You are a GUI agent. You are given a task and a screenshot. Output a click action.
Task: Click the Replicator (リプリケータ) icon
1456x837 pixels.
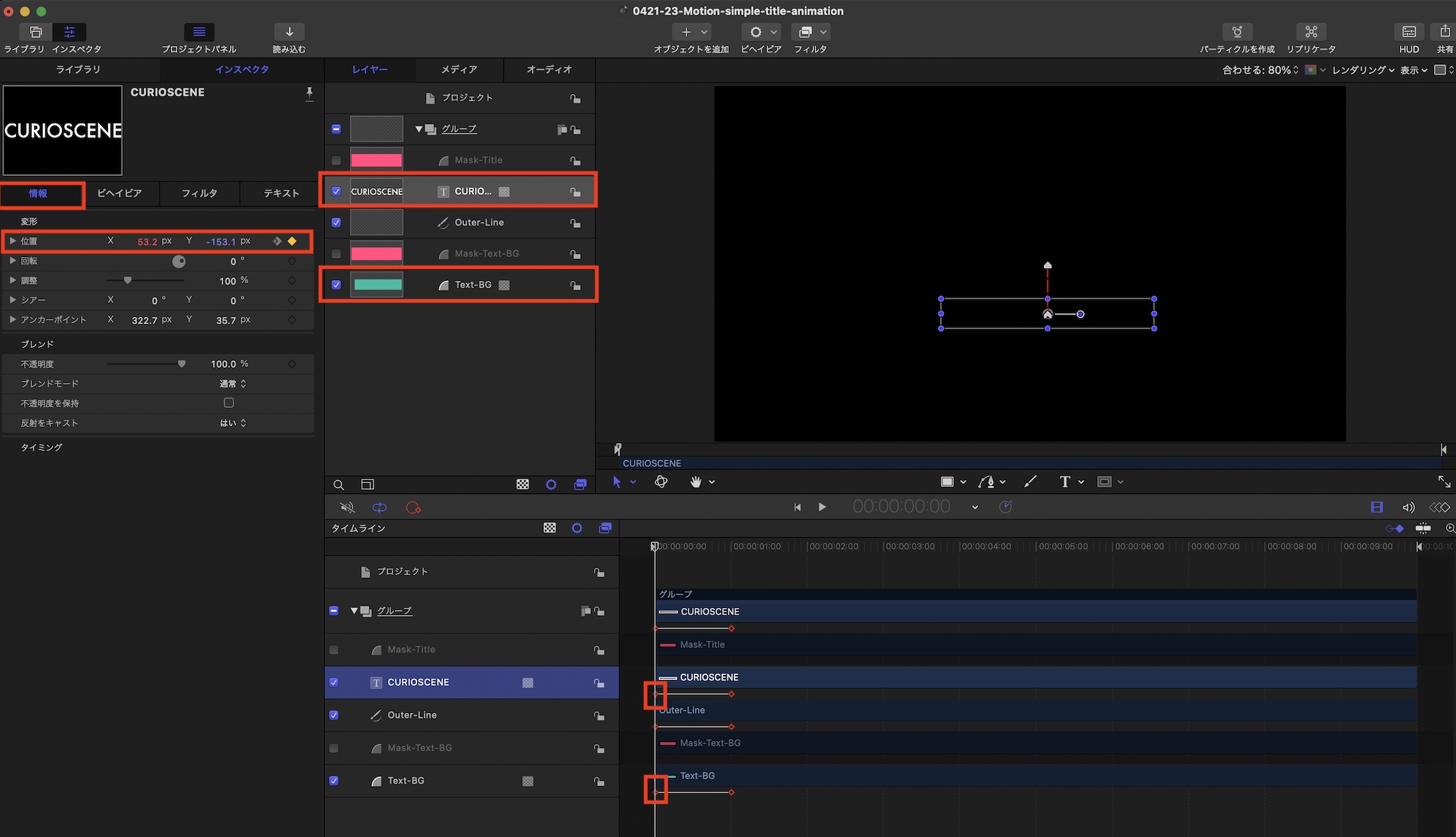pos(1311,32)
